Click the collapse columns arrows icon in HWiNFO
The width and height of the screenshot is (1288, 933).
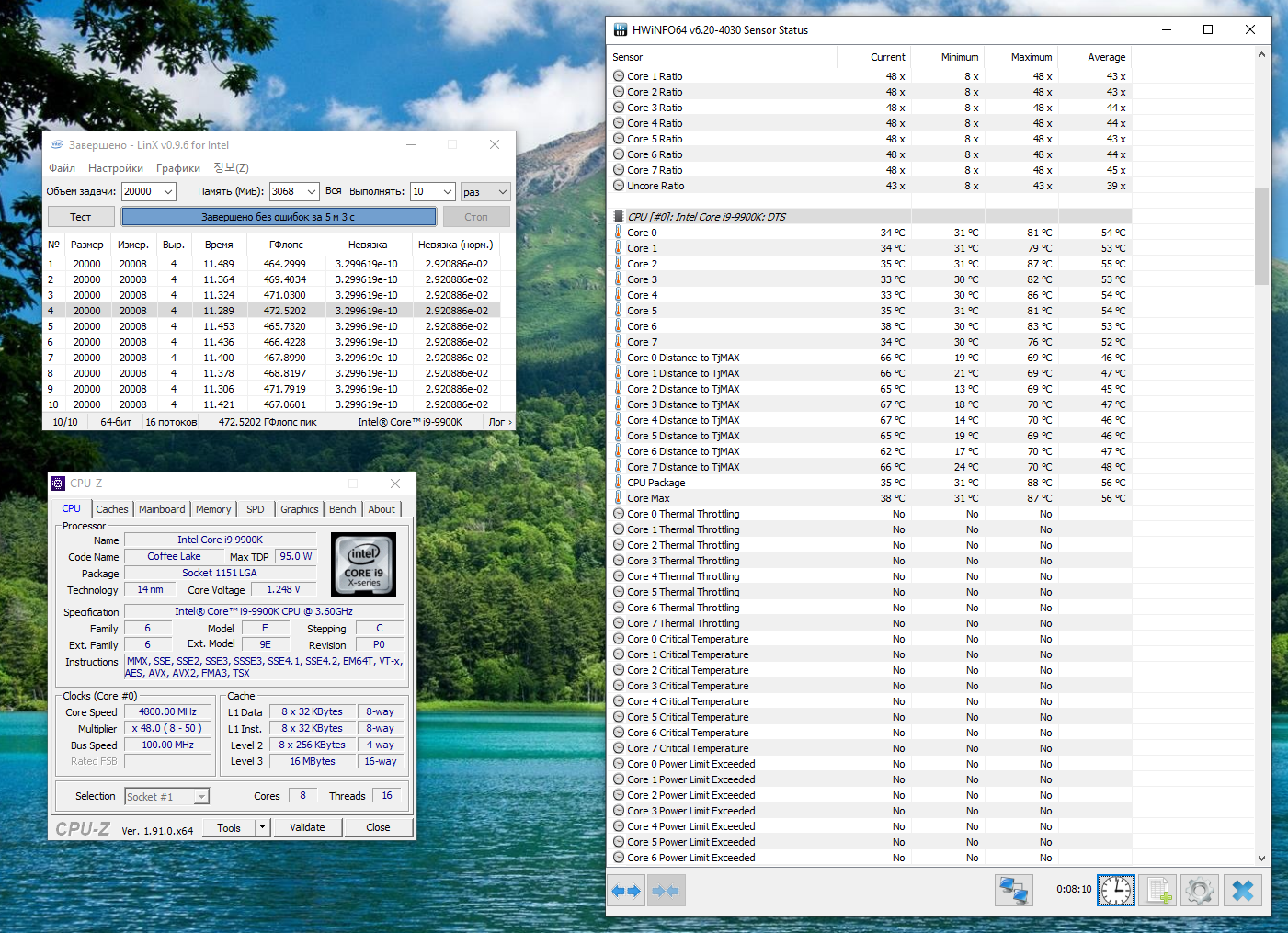(666, 891)
